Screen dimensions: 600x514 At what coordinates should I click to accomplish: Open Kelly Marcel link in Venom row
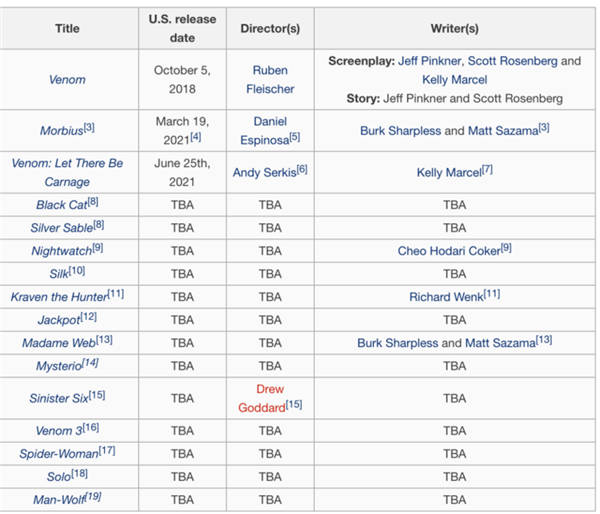pyautogui.click(x=455, y=80)
